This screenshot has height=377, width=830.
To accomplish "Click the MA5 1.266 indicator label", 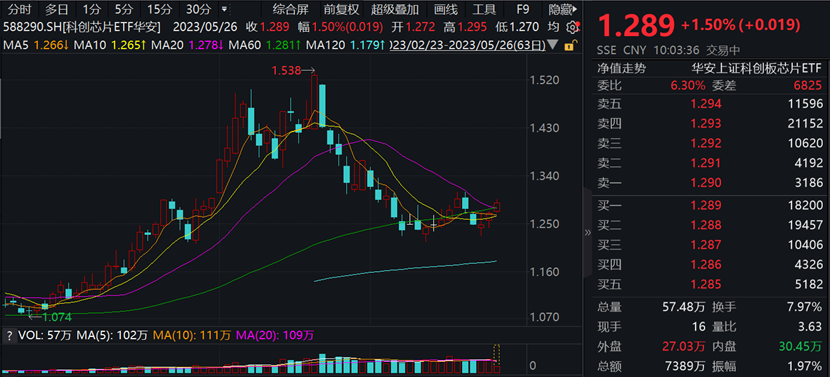I will pos(36,46).
